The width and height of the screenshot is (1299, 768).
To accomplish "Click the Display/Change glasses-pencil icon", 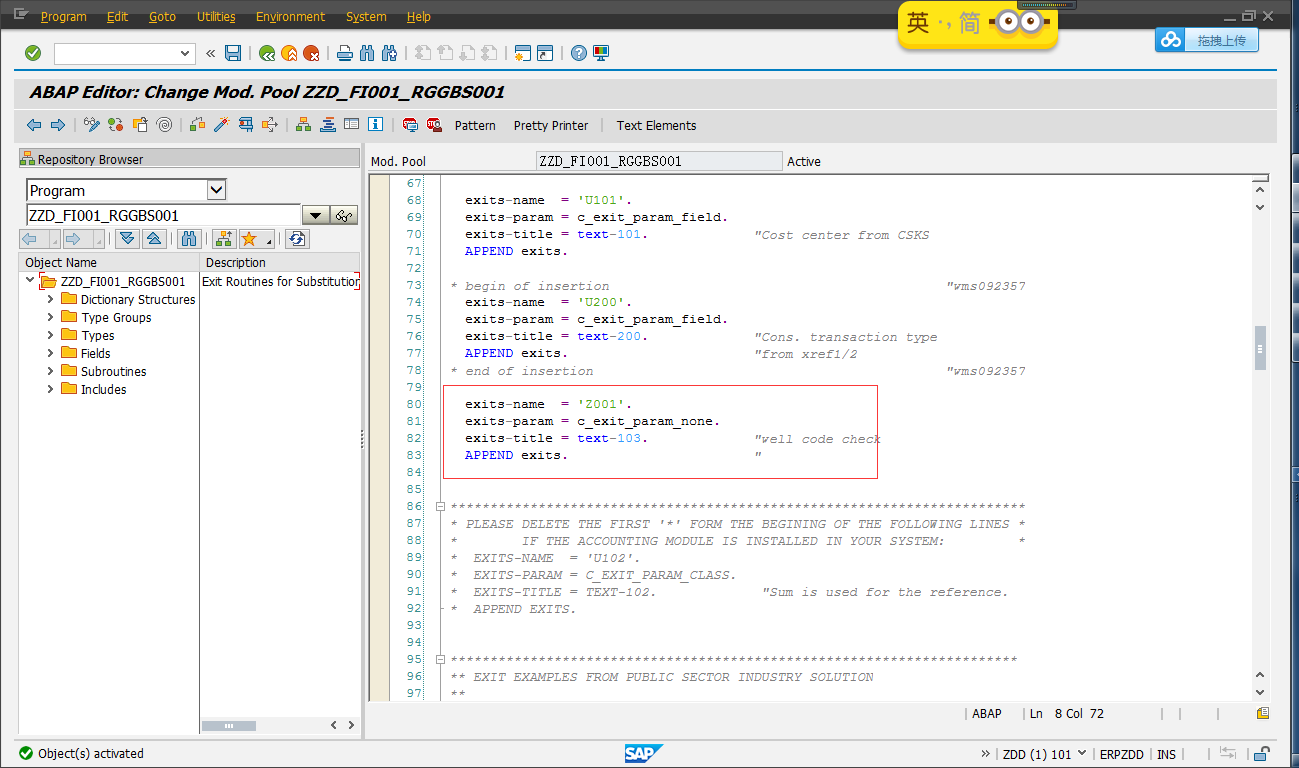I will click(x=90, y=124).
